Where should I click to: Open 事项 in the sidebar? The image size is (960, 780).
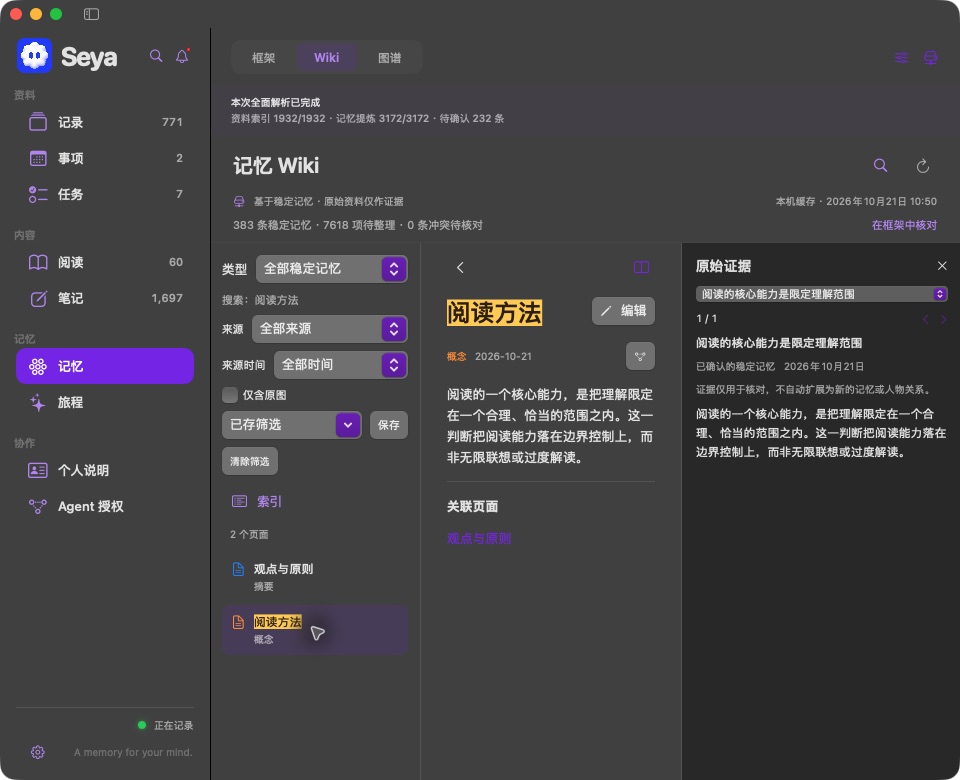point(105,158)
